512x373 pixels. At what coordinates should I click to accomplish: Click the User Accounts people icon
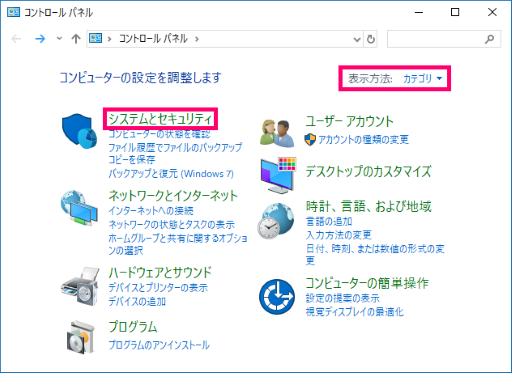pyautogui.click(x=277, y=133)
